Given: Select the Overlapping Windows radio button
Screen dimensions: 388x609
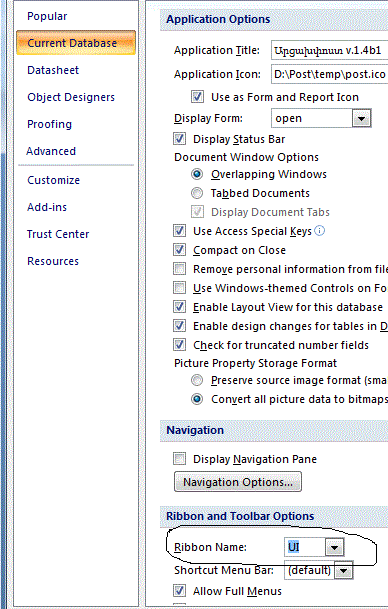Looking at the screenshot, I should click(197, 174).
